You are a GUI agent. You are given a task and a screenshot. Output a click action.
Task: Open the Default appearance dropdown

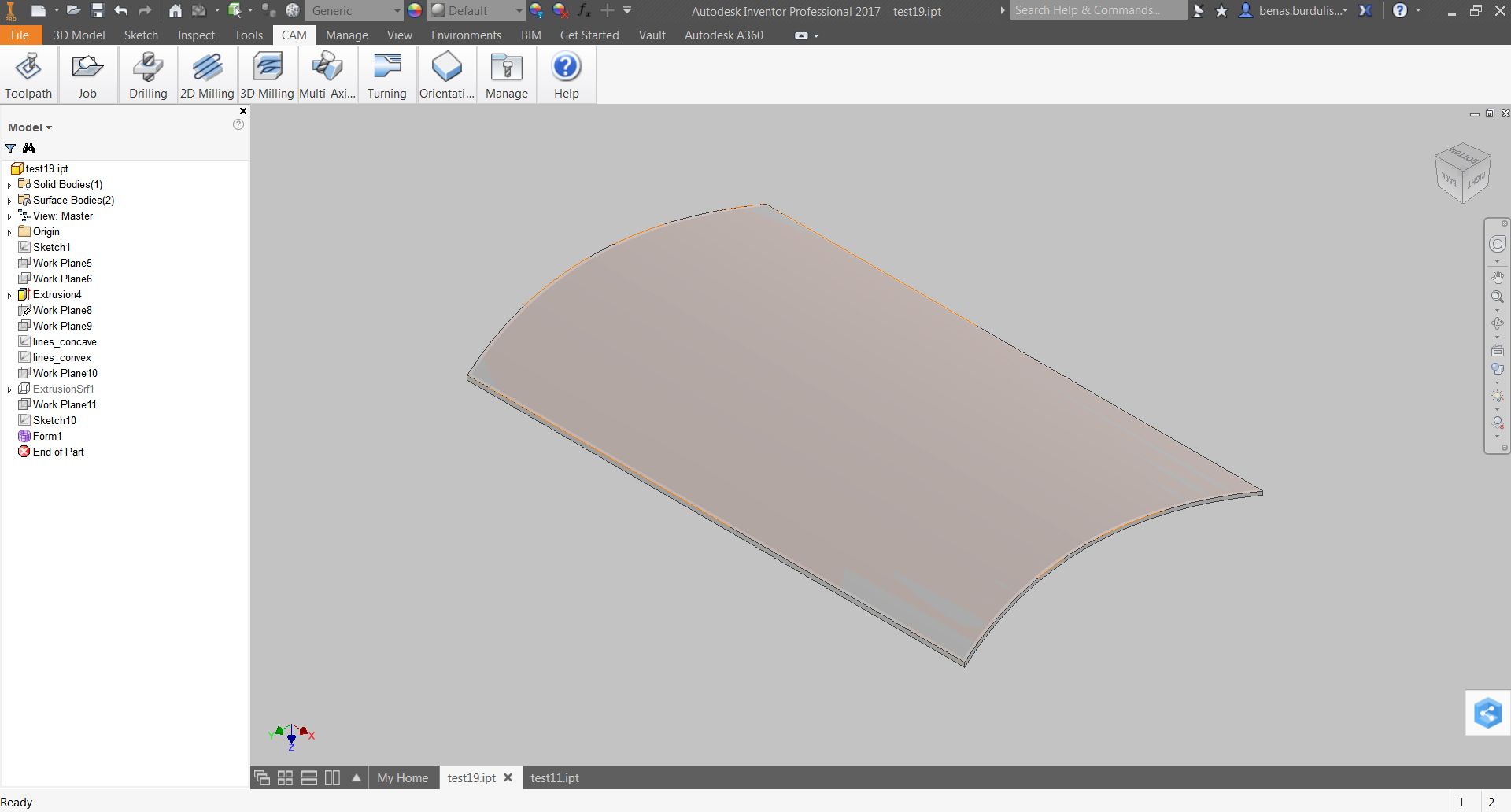tap(517, 10)
